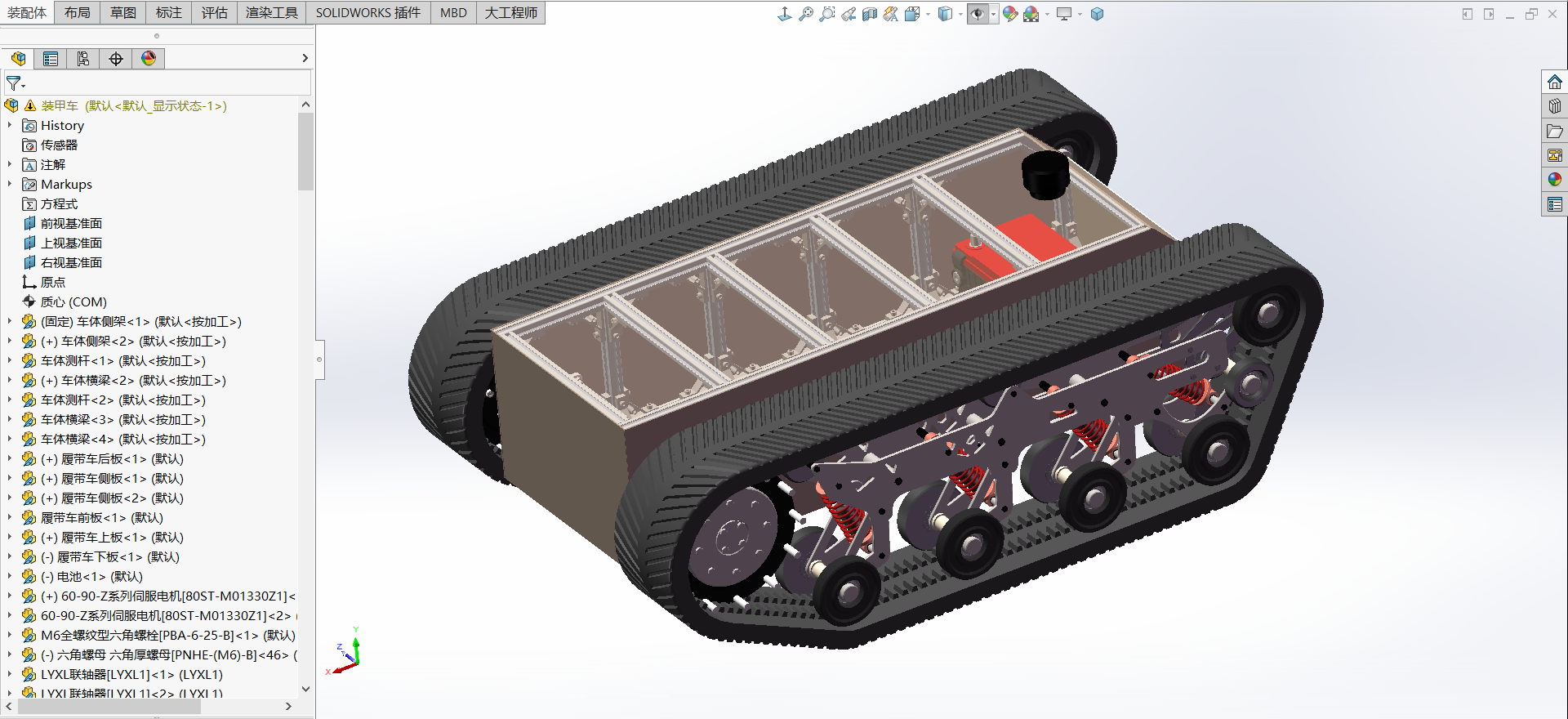Expand (固定) 车体侧架<1> component

[10, 321]
